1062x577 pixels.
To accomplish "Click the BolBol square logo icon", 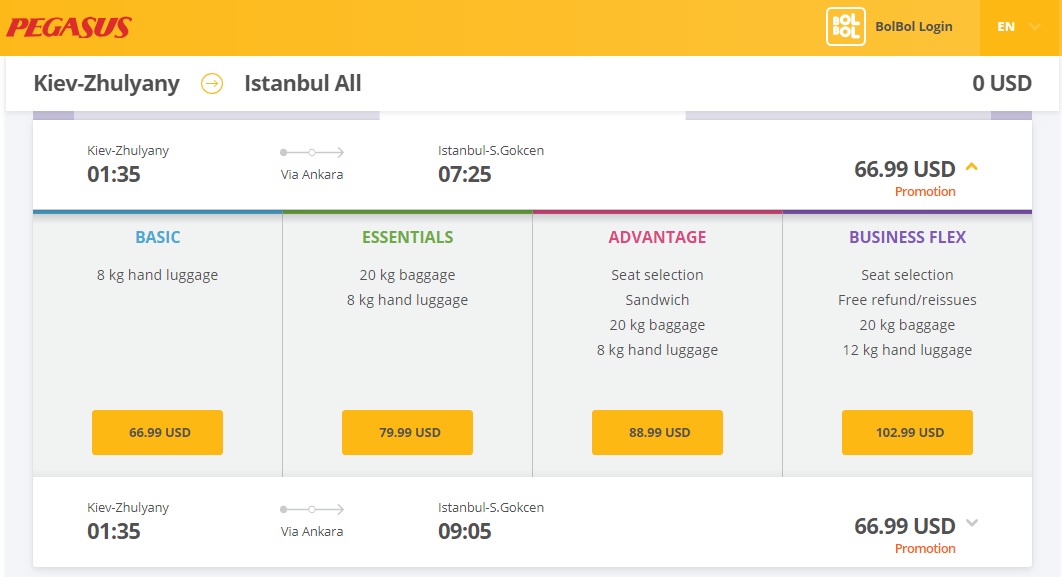I will 845,26.
